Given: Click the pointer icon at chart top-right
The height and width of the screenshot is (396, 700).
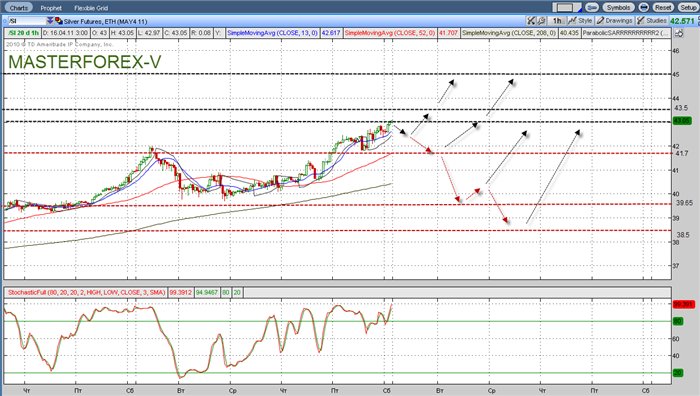Looking at the screenshot, I should [x=679, y=33].
